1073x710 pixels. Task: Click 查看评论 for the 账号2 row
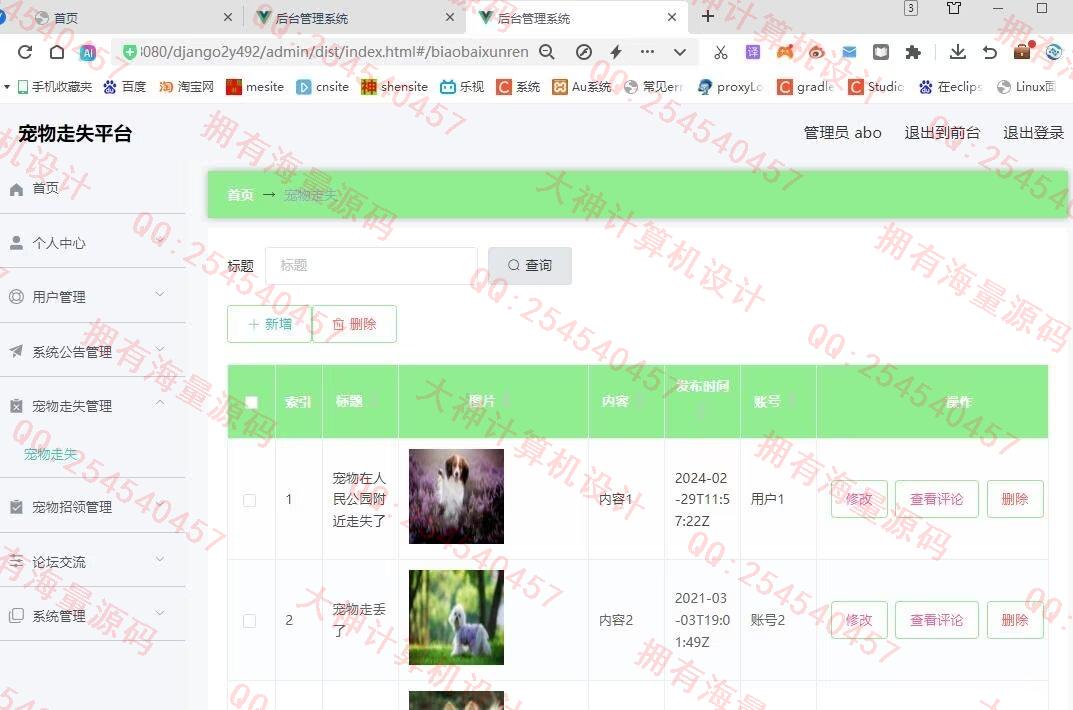[x=936, y=620]
